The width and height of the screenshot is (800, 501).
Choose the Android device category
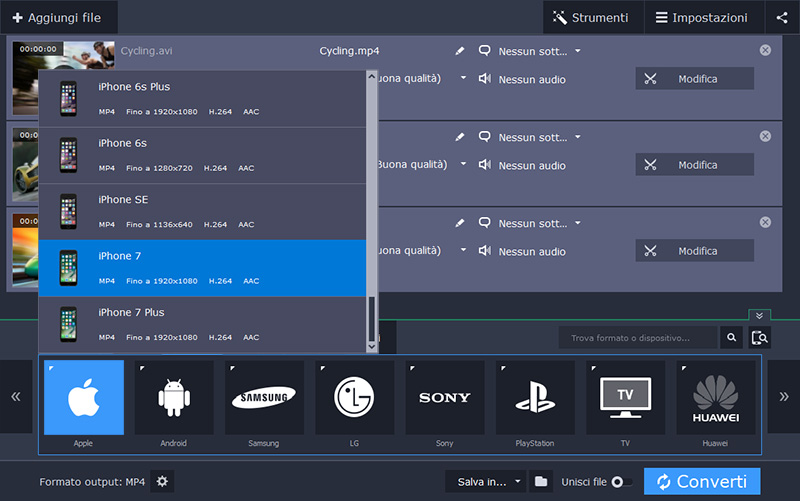pyautogui.click(x=174, y=398)
